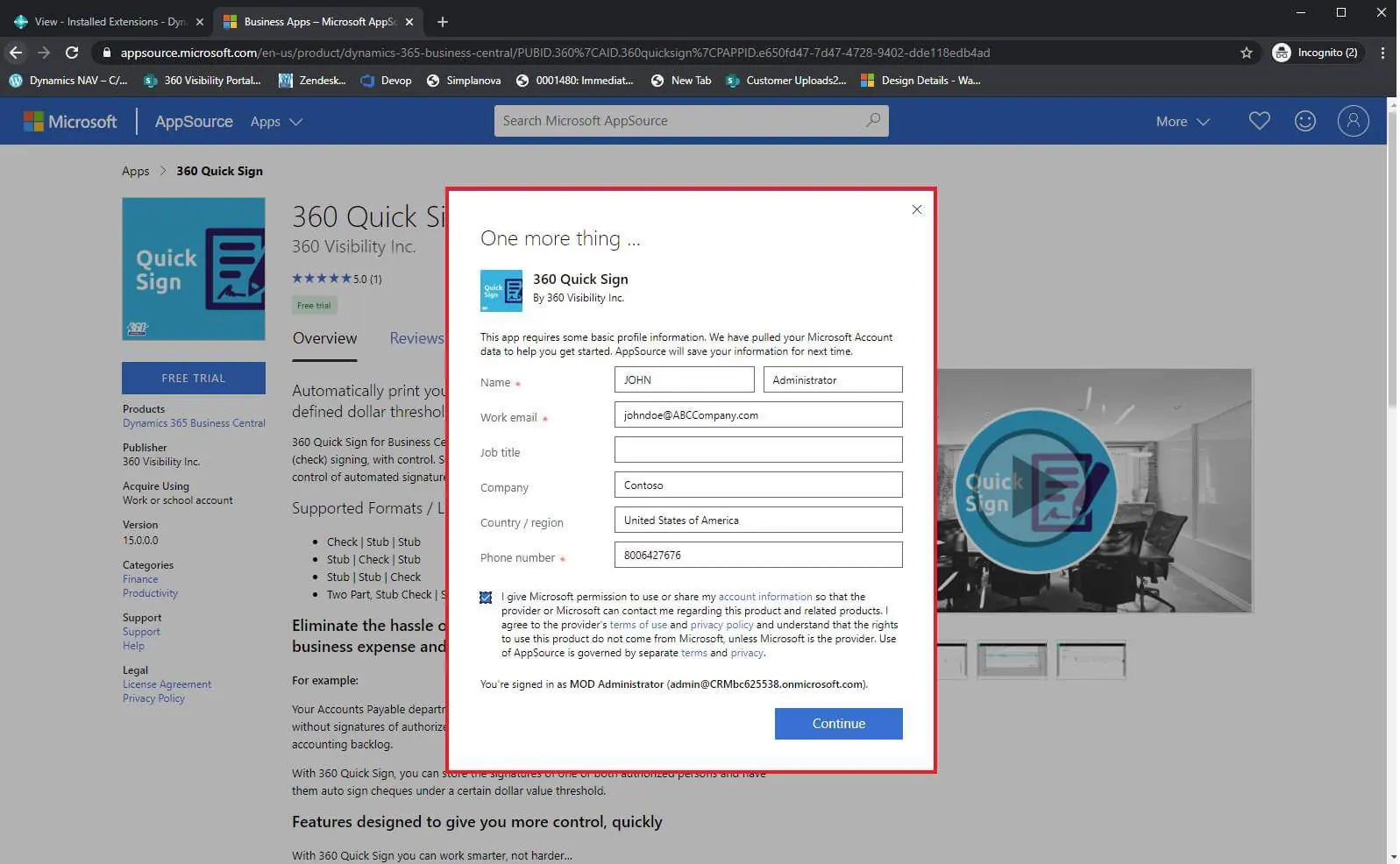Image resolution: width=1400 pixels, height=864 pixels.
Task: Open Simplanova bookmark
Action: pos(464,81)
